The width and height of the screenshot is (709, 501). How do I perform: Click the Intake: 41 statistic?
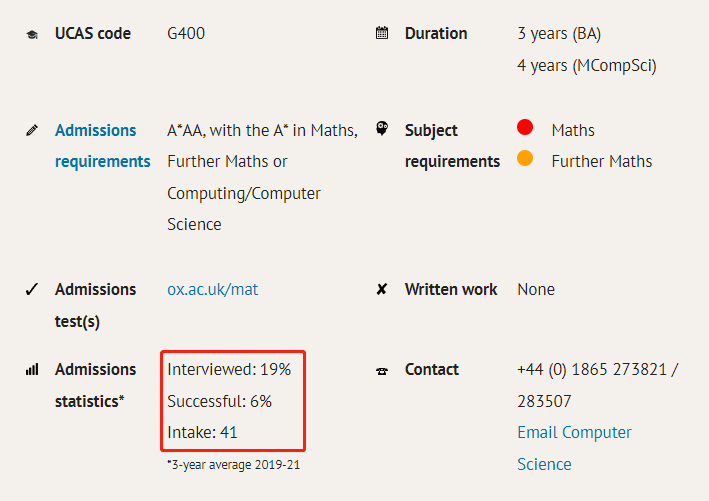(x=202, y=432)
